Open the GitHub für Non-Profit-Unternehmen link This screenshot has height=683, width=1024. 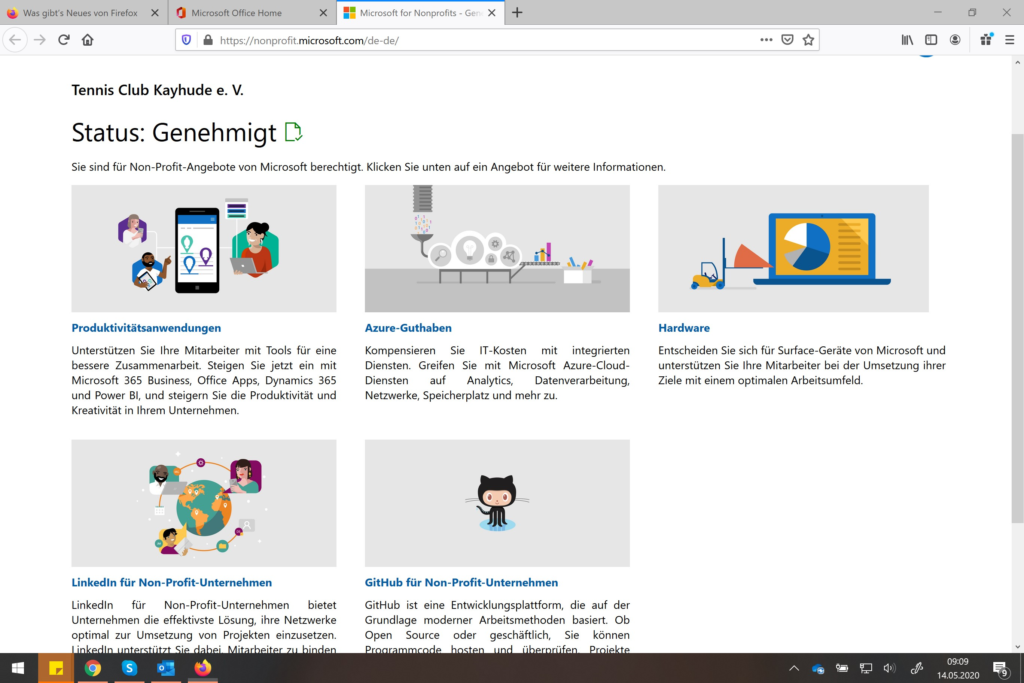coord(463,582)
